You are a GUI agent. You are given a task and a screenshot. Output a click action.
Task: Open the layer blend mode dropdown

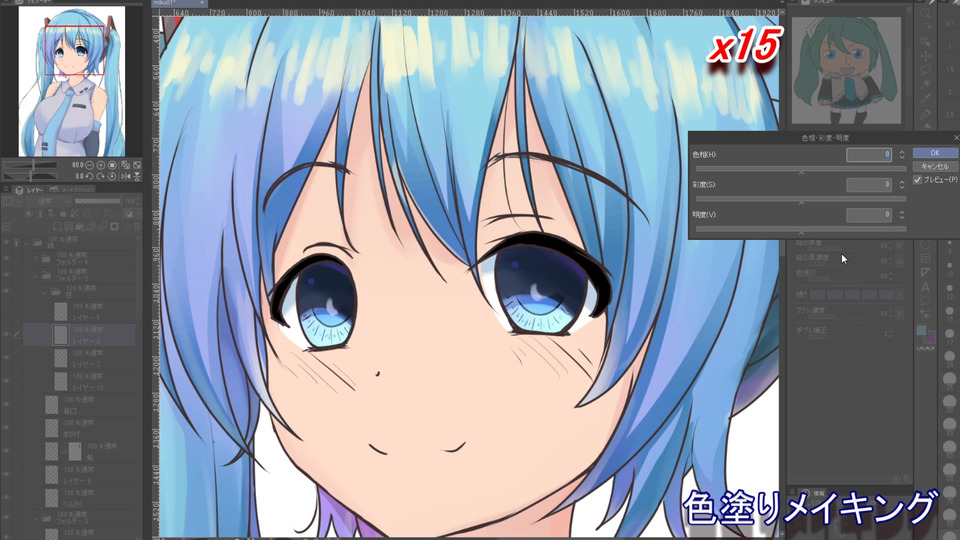[48, 201]
